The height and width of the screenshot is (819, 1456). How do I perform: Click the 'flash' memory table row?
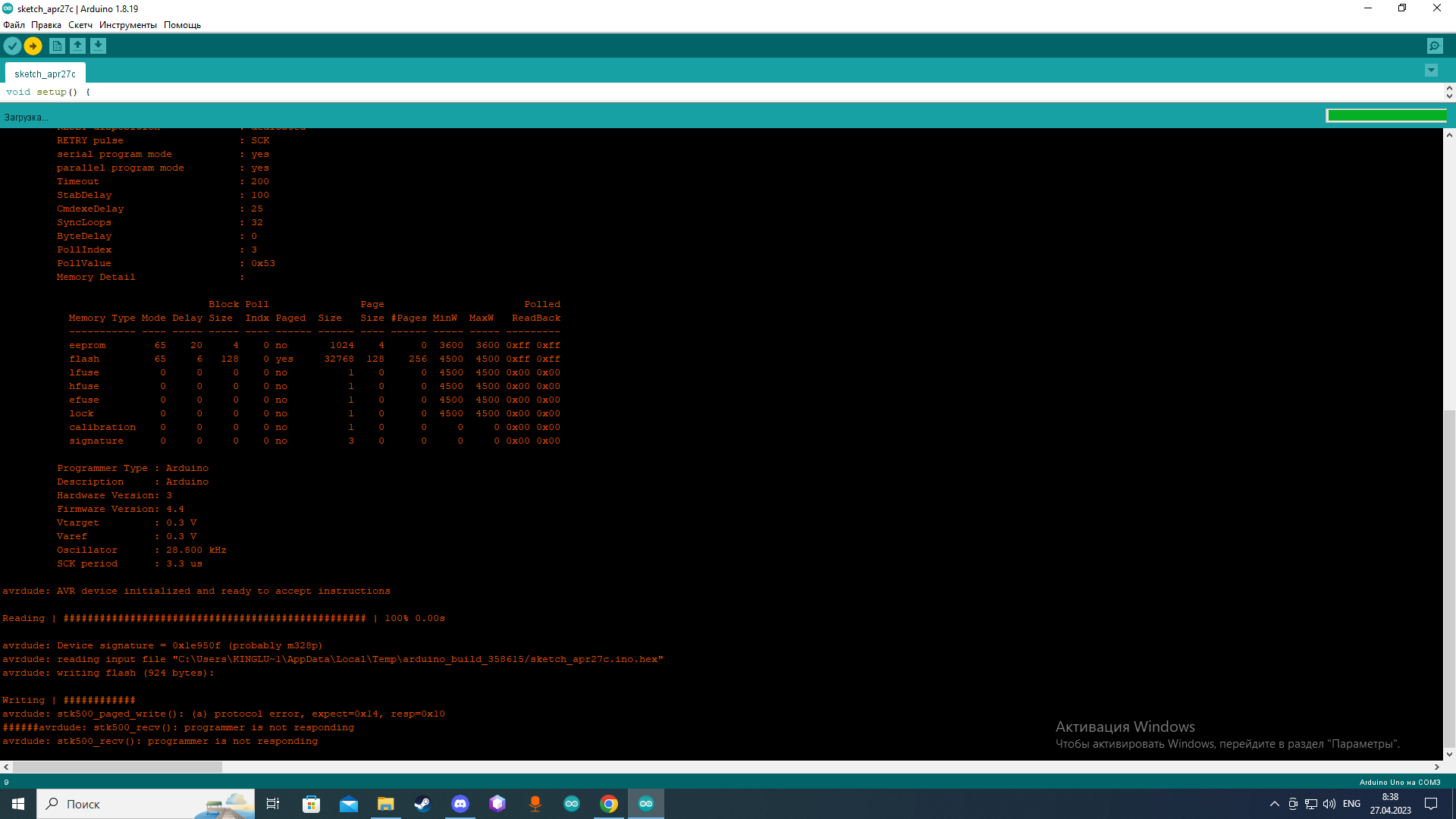tap(315, 359)
